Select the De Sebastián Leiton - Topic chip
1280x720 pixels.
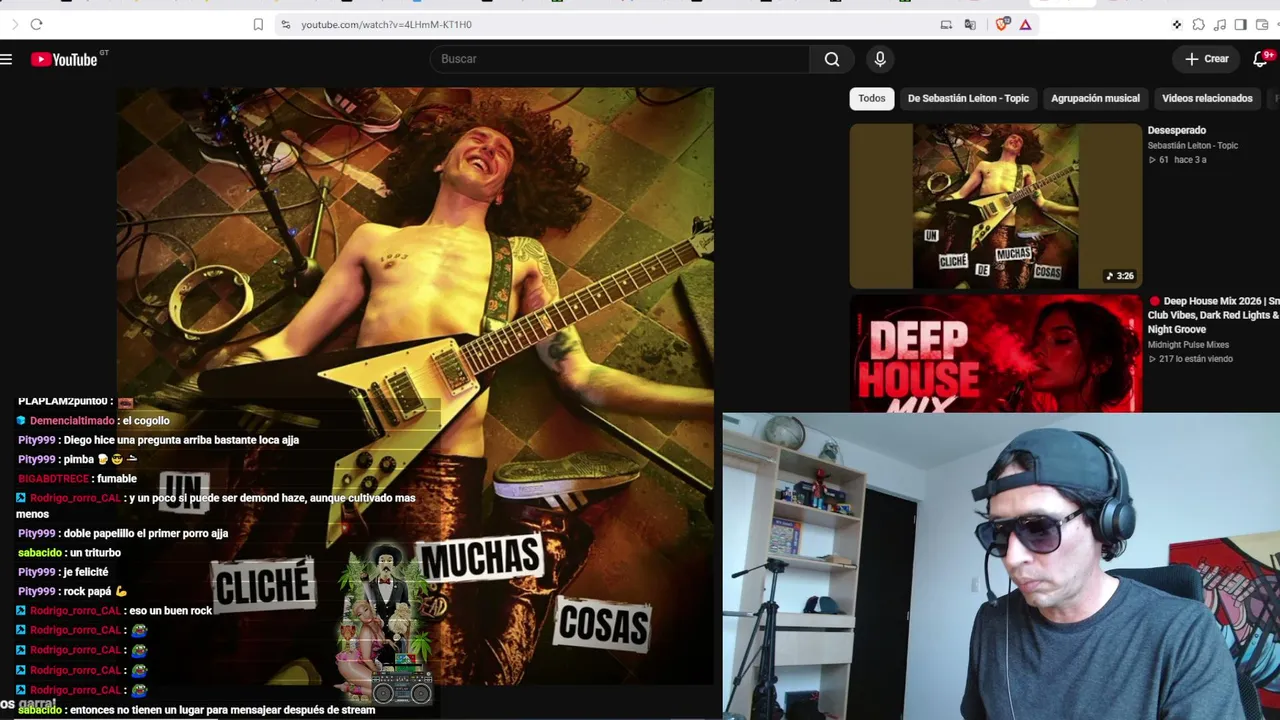[968, 98]
